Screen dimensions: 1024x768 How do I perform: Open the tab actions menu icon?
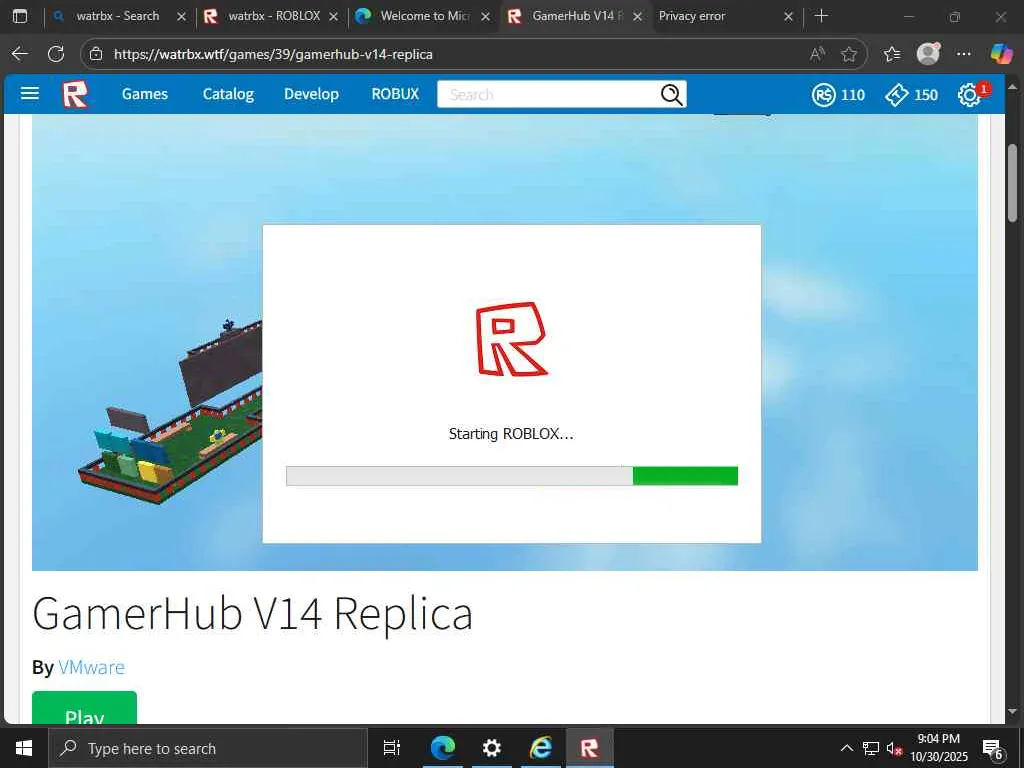coord(20,16)
